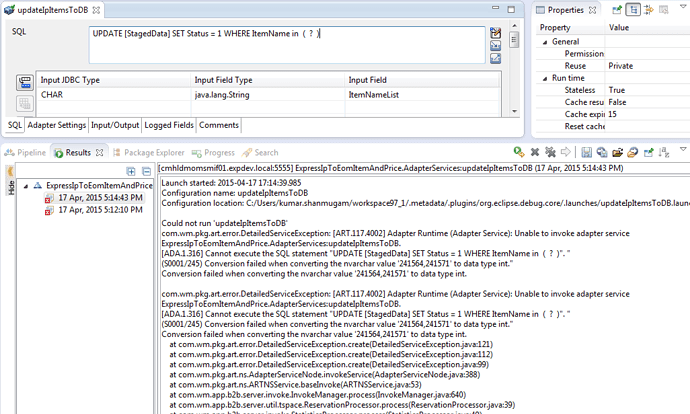The height and width of the screenshot is (414, 690).
Task: Select the 17 Apr, 2015 5:14:43 PM result
Action: click(100, 198)
